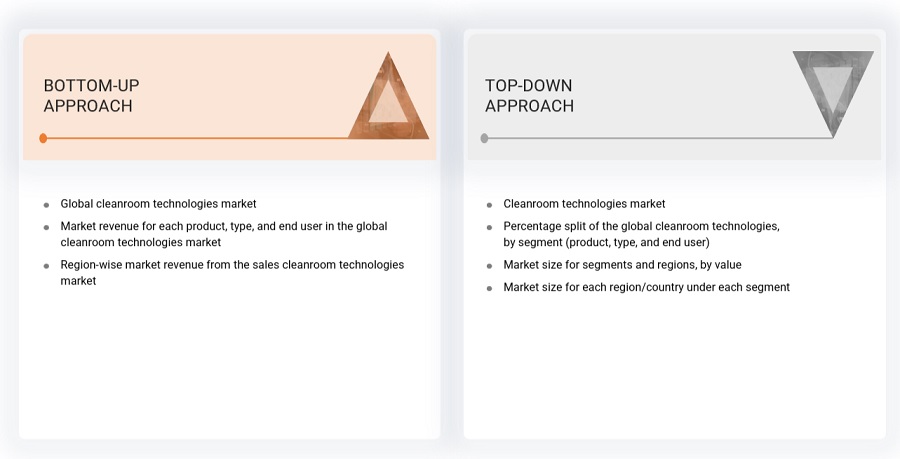Click 'Market size for segments and regions' item
The width and height of the screenshot is (900, 459).
tap(622, 265)
